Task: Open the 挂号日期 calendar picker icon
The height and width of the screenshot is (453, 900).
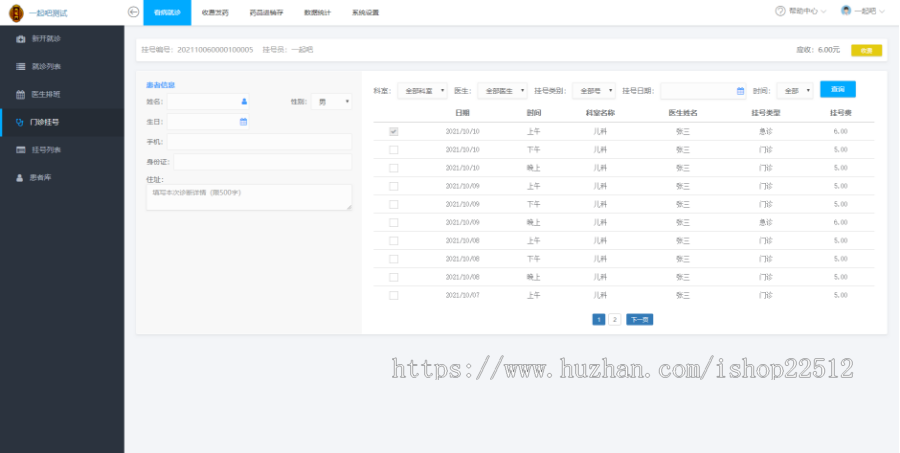Action: tap(740, 90)
